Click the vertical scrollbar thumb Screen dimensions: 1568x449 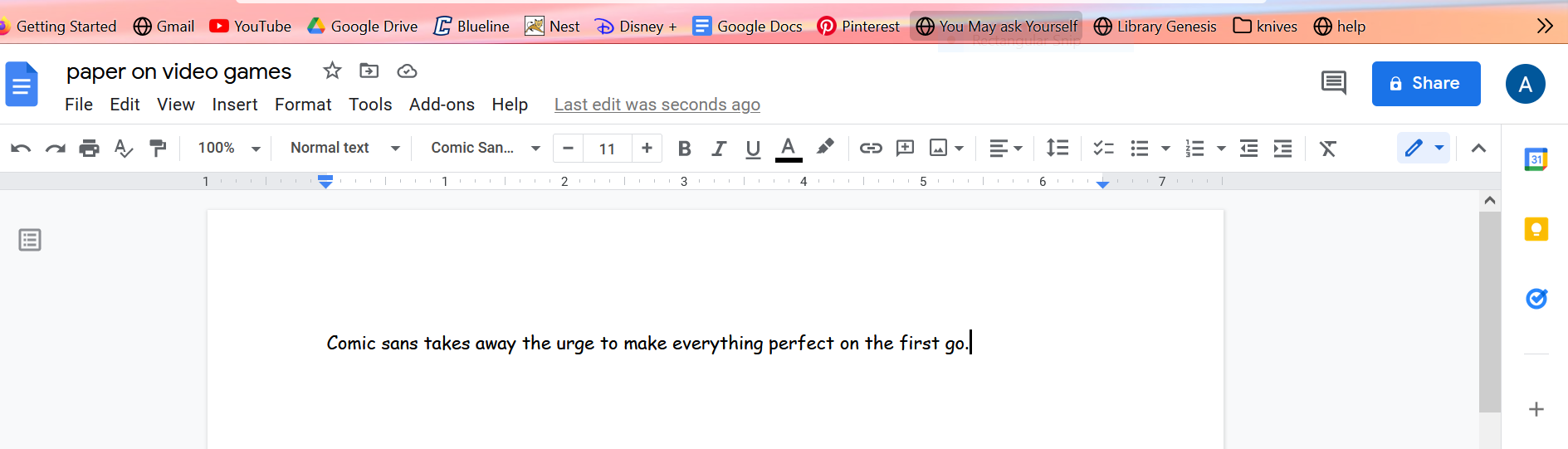click(1490, 311)
